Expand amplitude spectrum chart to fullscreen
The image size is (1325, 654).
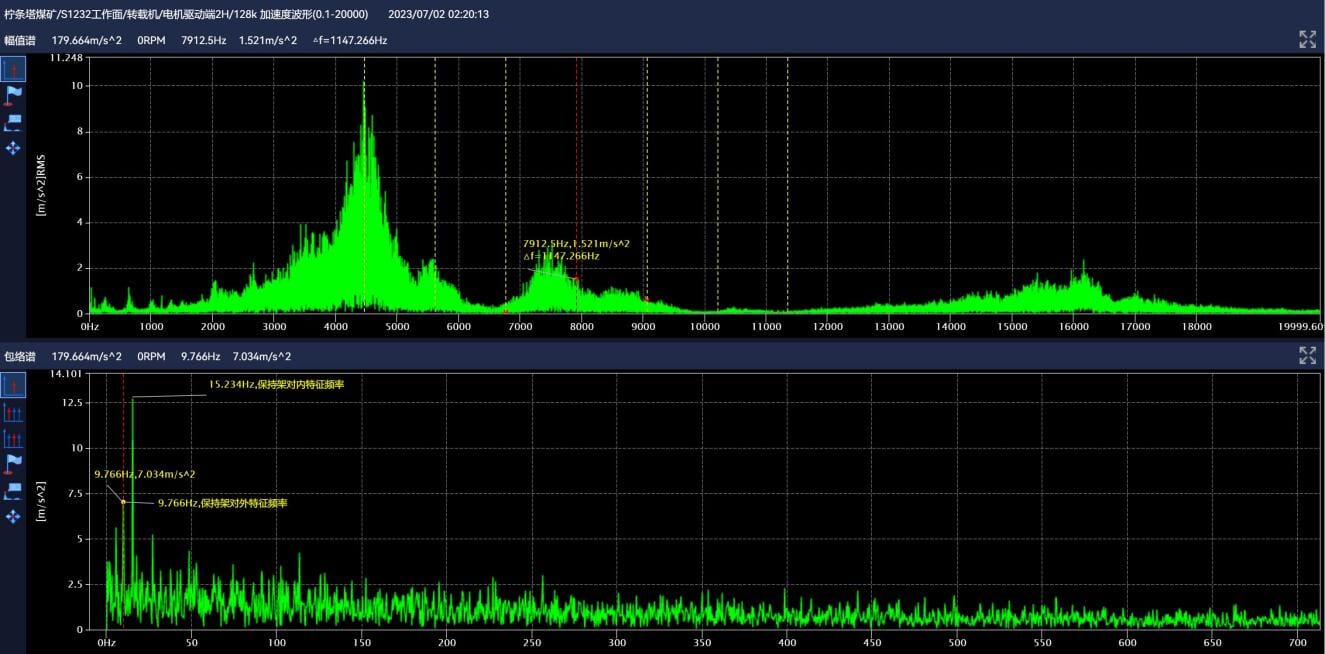pyautogui.click(x=1307, y=40)
